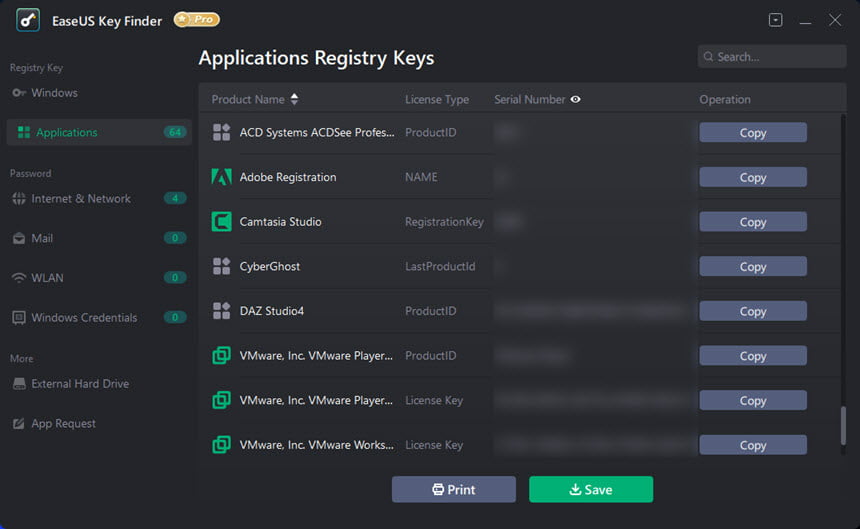
Task: Toggle serial number visibility eye icon
Action: pyautogui.click(x=575, y=99)
